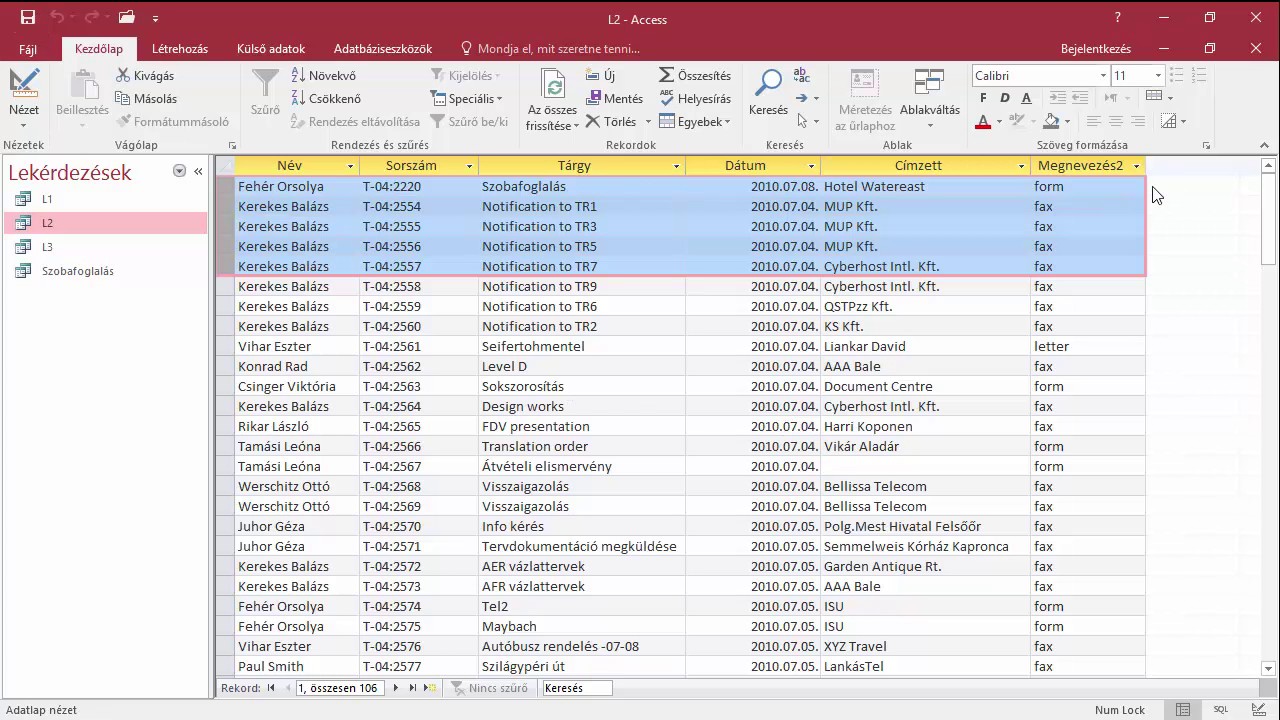Open the Tárgy column filter arrow
Screen dimensions: 1280x720
[676, 166]
